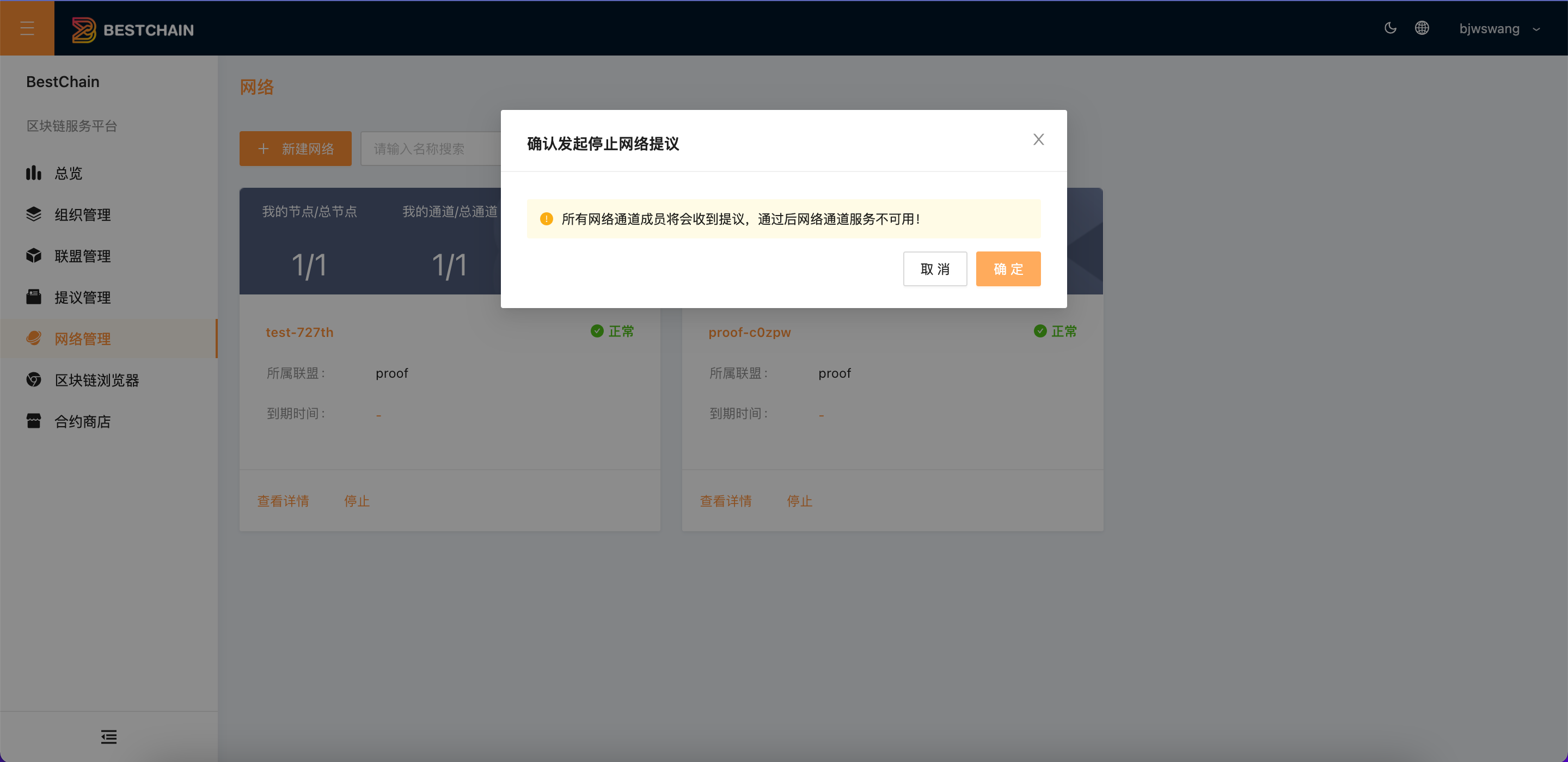Click 停止 for proof-c0zpw
The height and width of the screenshot is (762, 1568).
pos(799,501)
